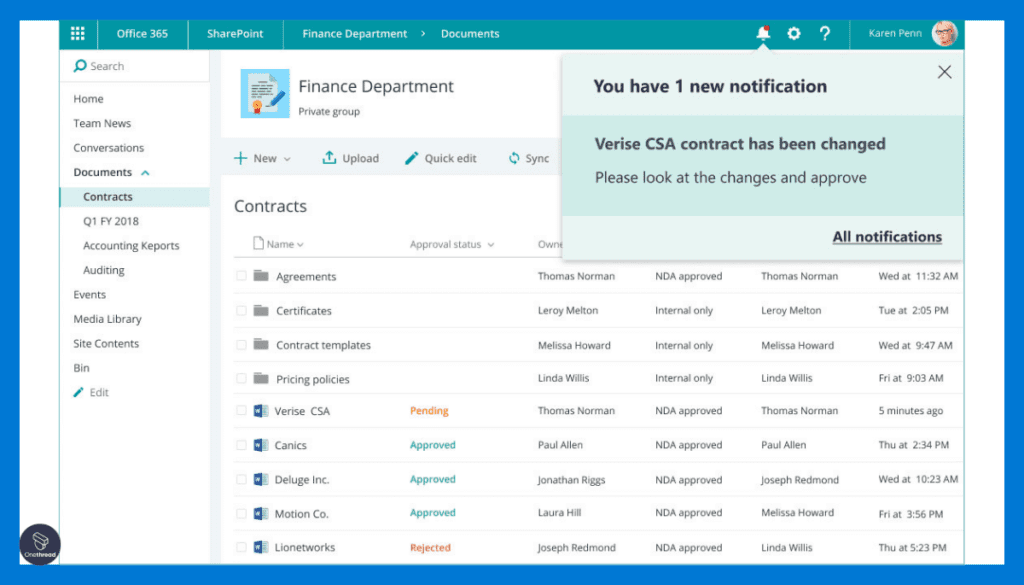
Task: Open Karen Penn's profile avatar
Action: coord(944,33)
